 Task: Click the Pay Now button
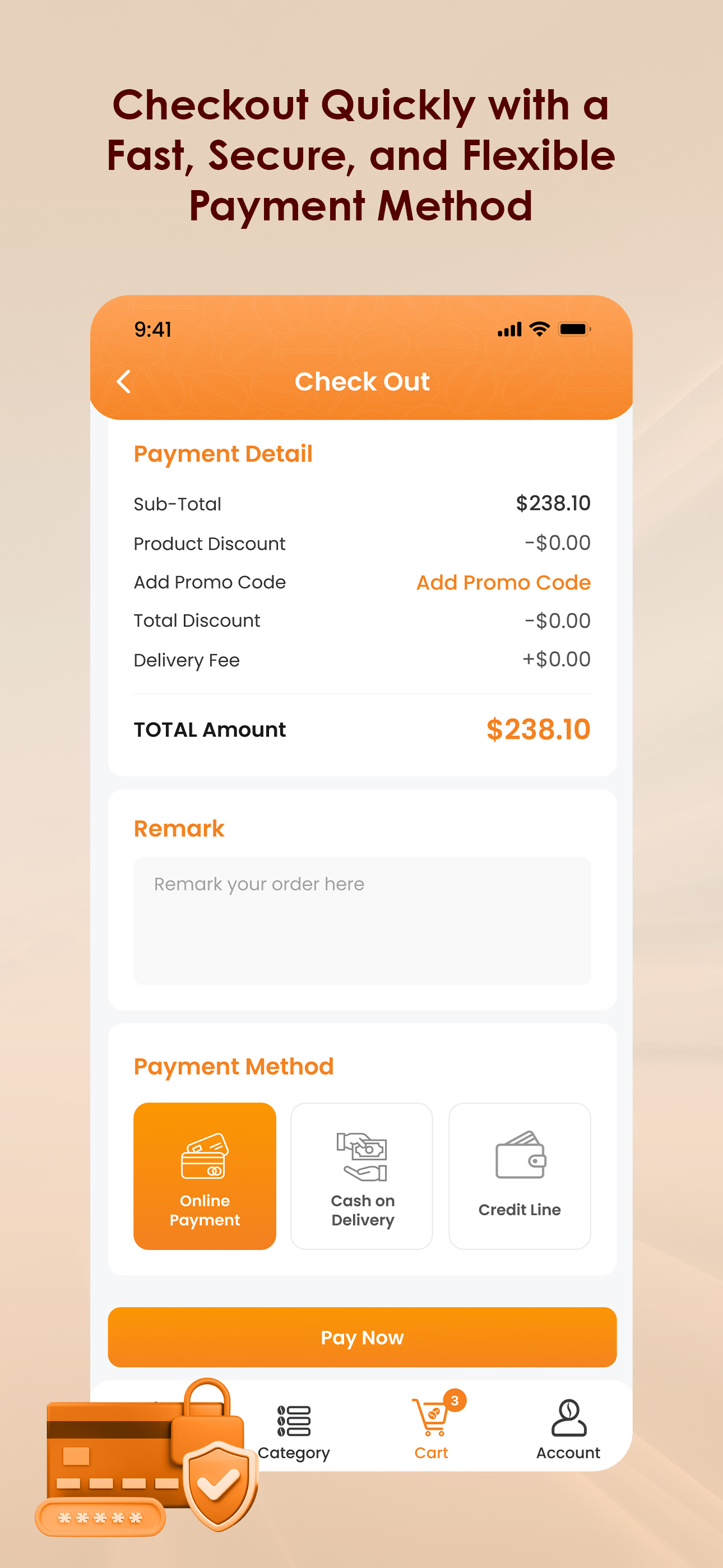click(362, 1337)
